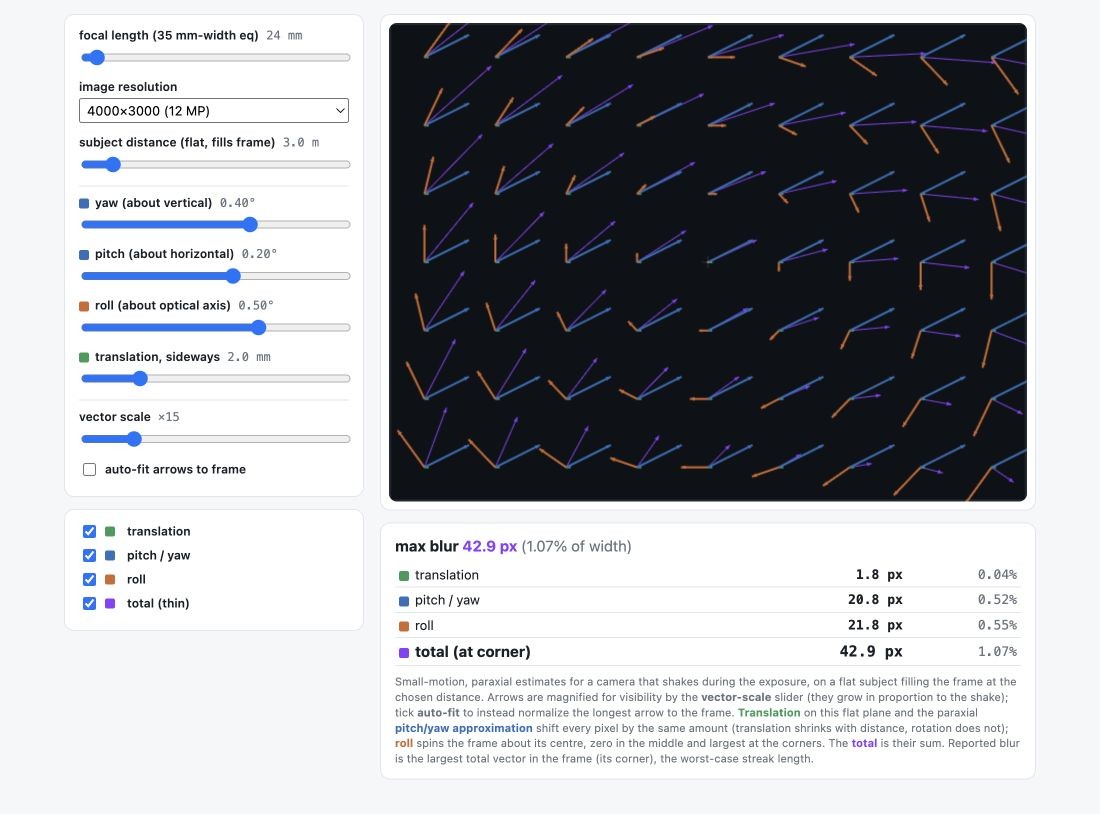Hide the total (thin) vectors checkbox
The height and width of the screenshot is (814, 1100).
[x=90, y=603]
